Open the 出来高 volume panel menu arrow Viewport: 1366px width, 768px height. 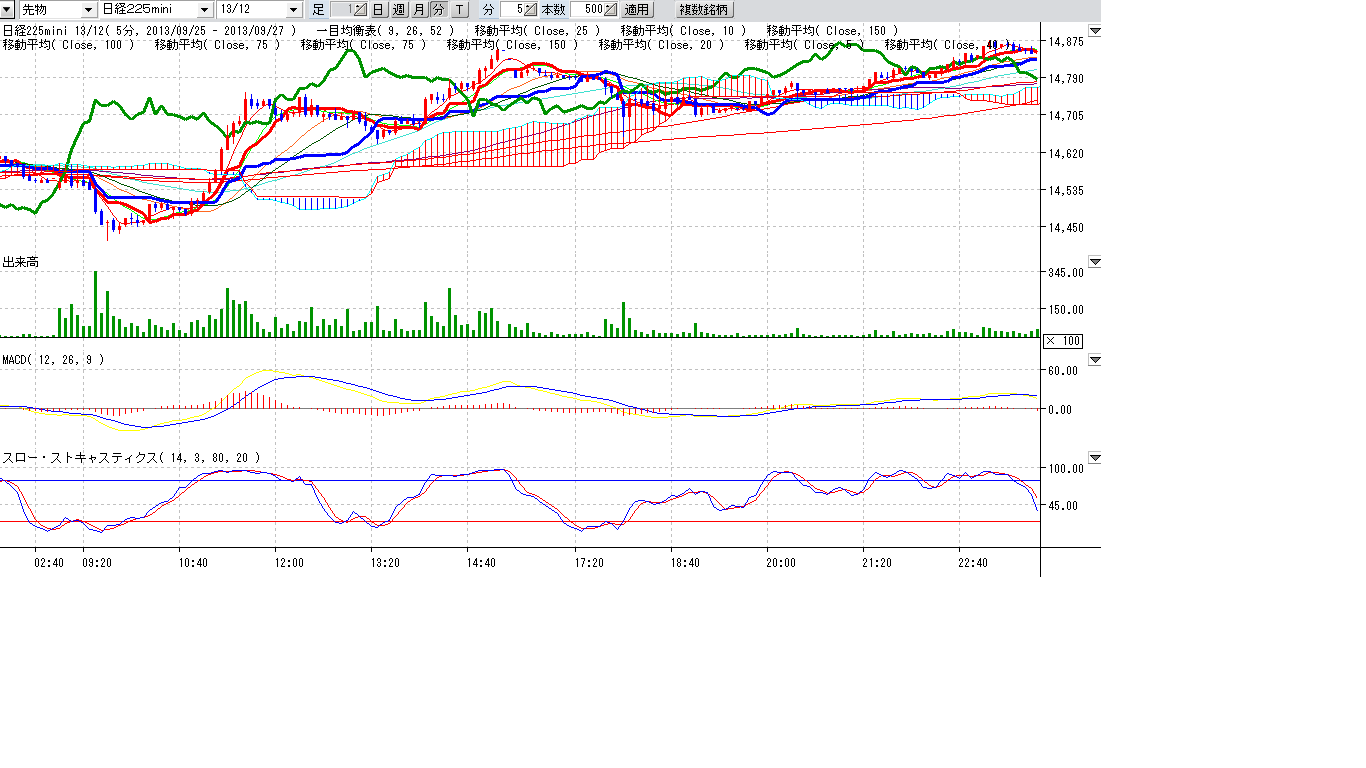[x=1095, y=262]
